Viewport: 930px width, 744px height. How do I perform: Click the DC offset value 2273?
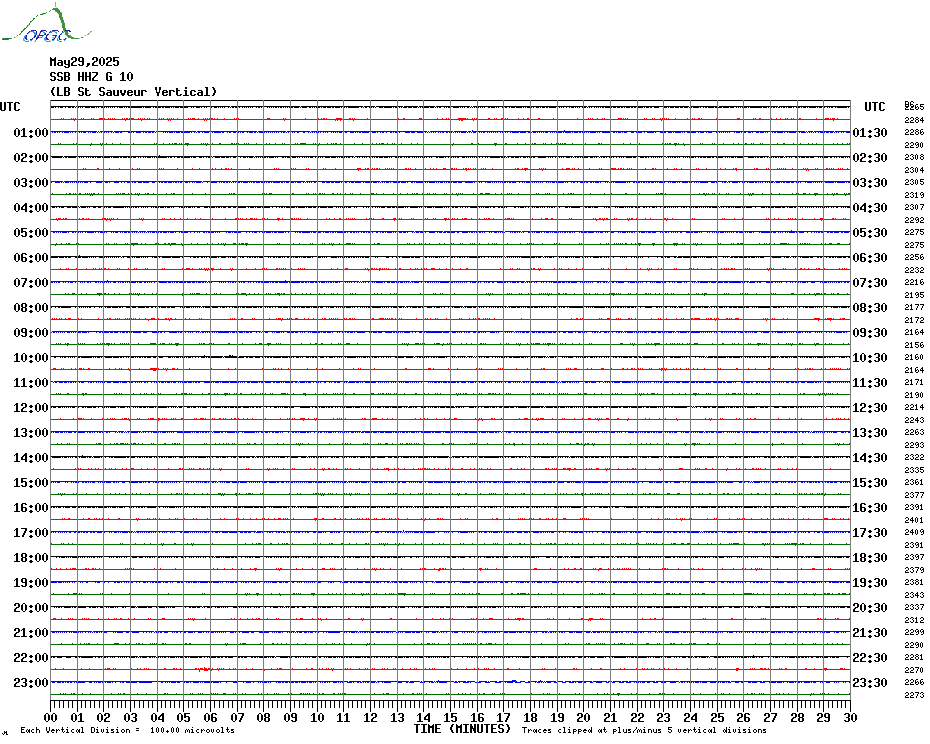914,695
